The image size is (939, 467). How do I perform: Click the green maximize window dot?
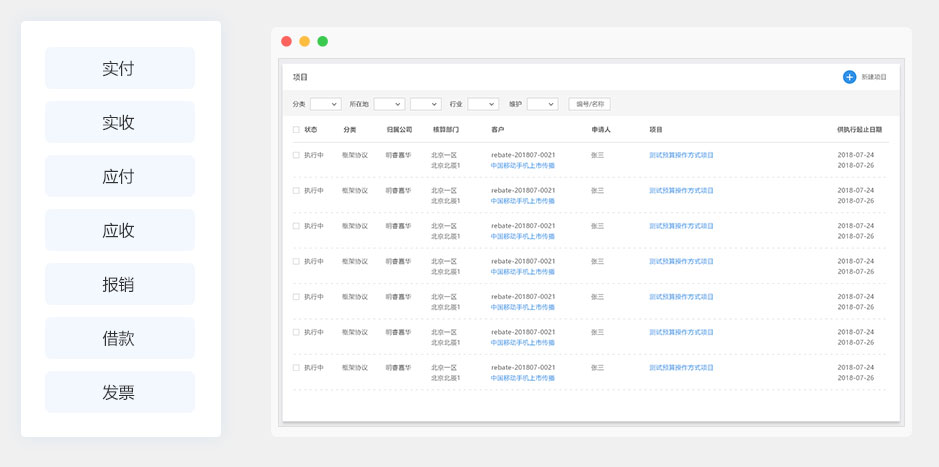322,41
